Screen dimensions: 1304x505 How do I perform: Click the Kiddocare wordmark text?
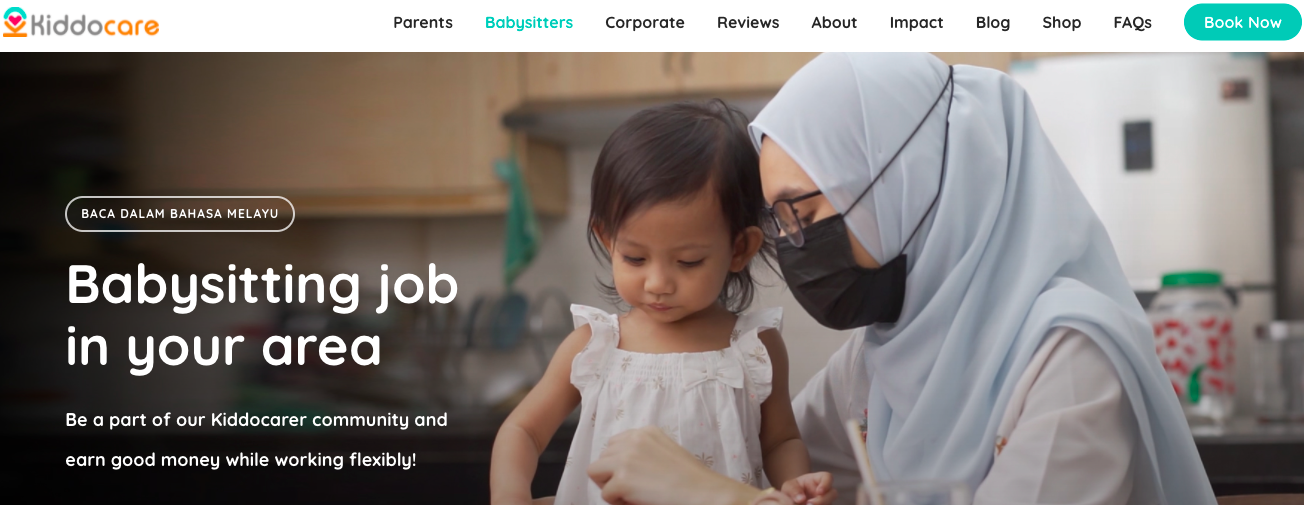95,24
